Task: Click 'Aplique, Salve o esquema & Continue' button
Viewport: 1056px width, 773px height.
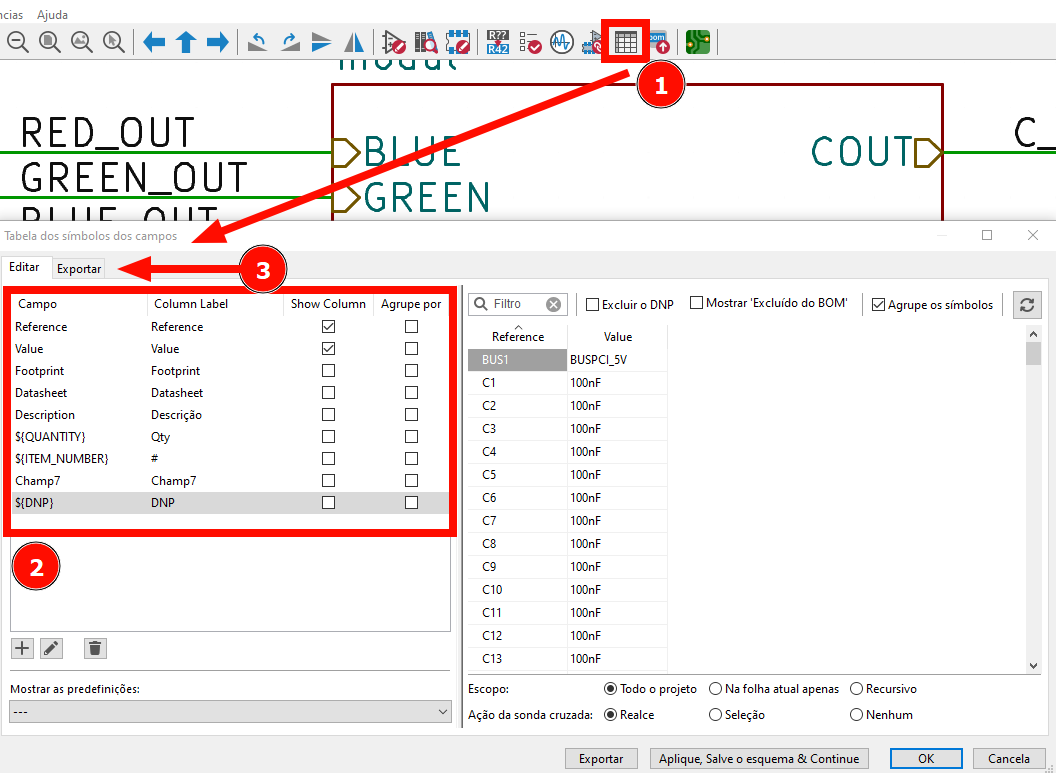Action: [759, 759]
